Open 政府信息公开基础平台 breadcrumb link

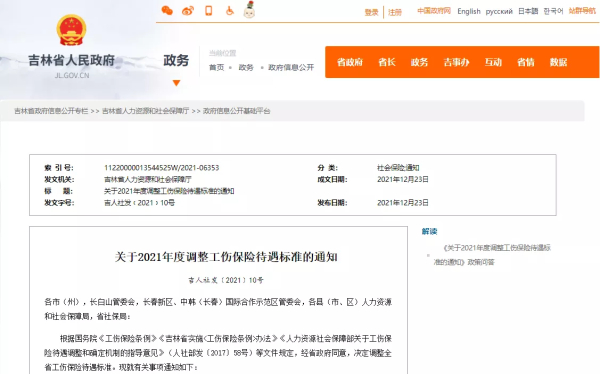coord(236,111)
